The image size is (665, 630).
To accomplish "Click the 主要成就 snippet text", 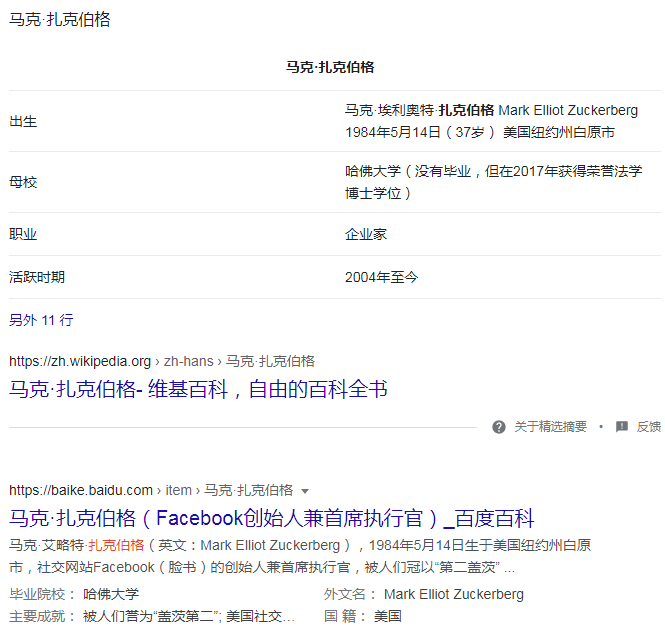I will pyautogui.click(x=189, y=616).
